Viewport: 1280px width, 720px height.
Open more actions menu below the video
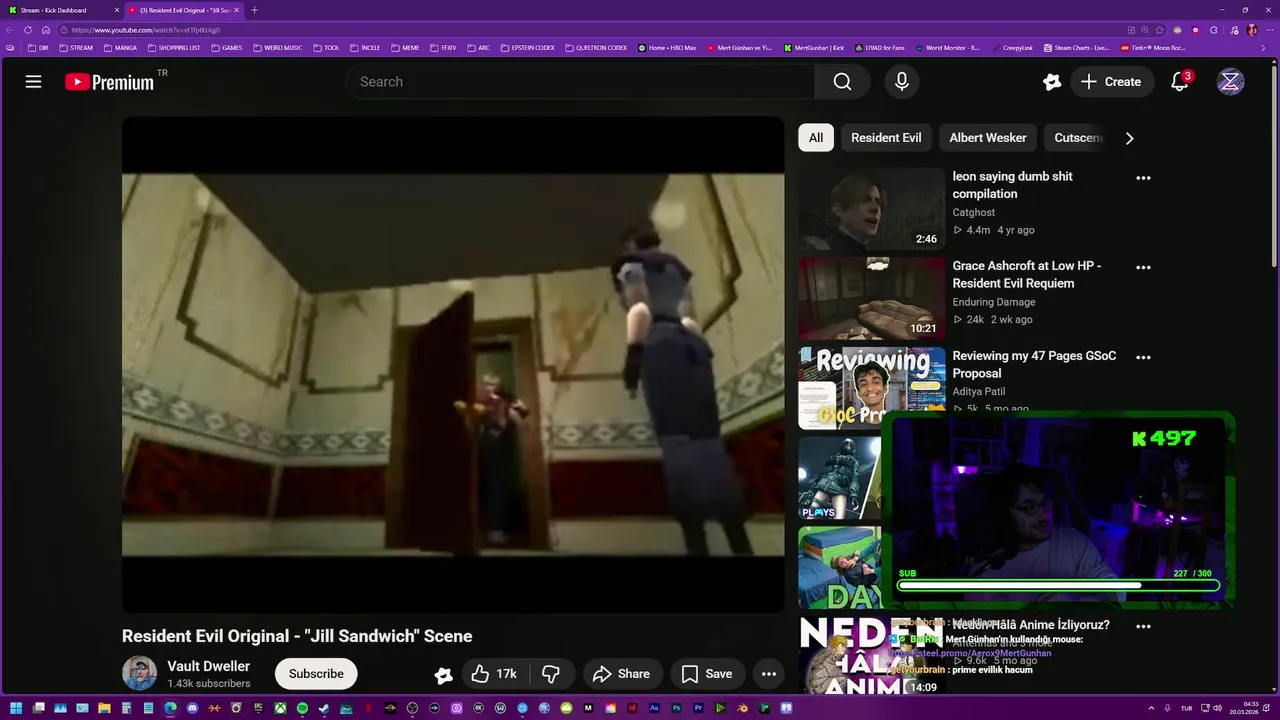[768, 674]
